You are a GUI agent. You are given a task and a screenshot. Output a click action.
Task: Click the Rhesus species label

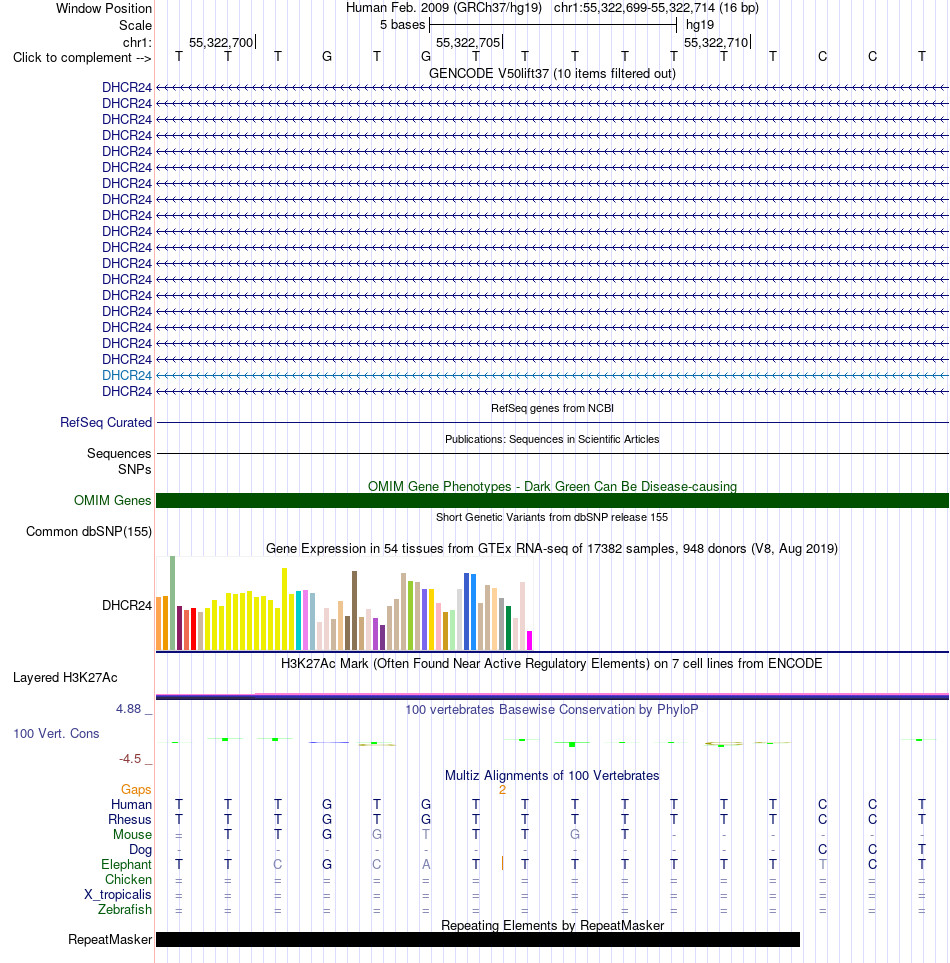tap(130, 820)
